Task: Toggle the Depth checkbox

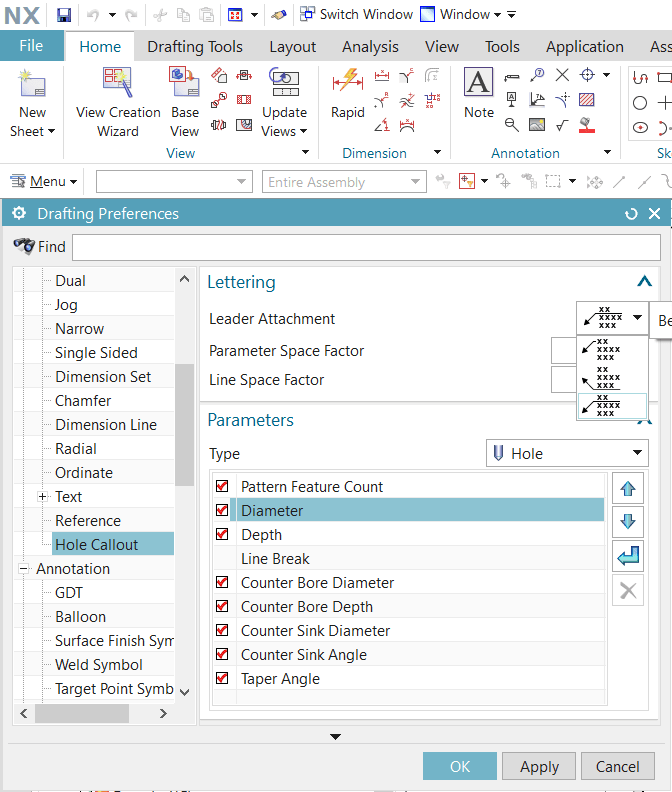Action: (222, 534)
